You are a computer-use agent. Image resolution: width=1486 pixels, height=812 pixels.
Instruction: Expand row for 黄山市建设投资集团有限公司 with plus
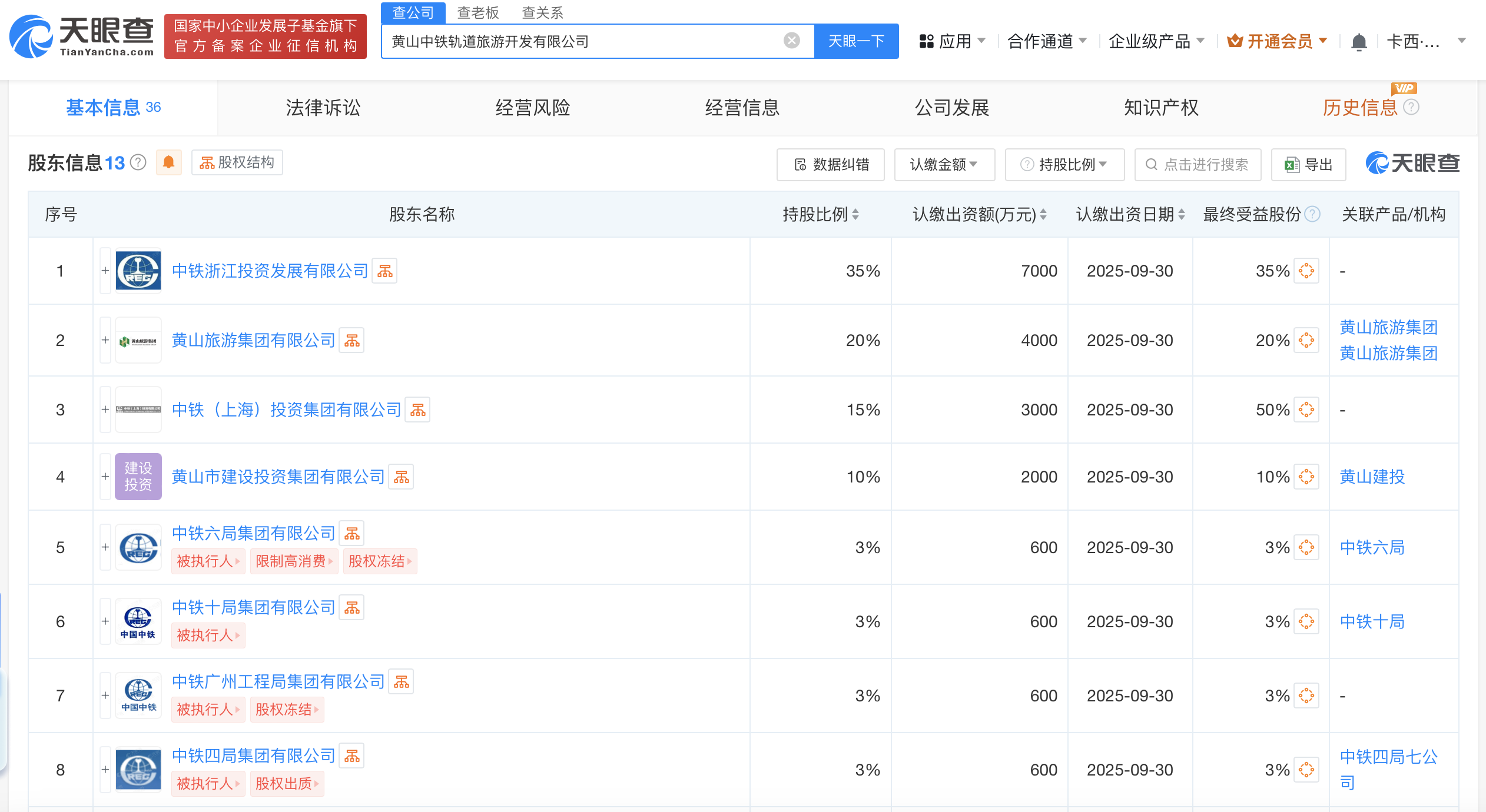pyautogui.click(x=105, y=477)
